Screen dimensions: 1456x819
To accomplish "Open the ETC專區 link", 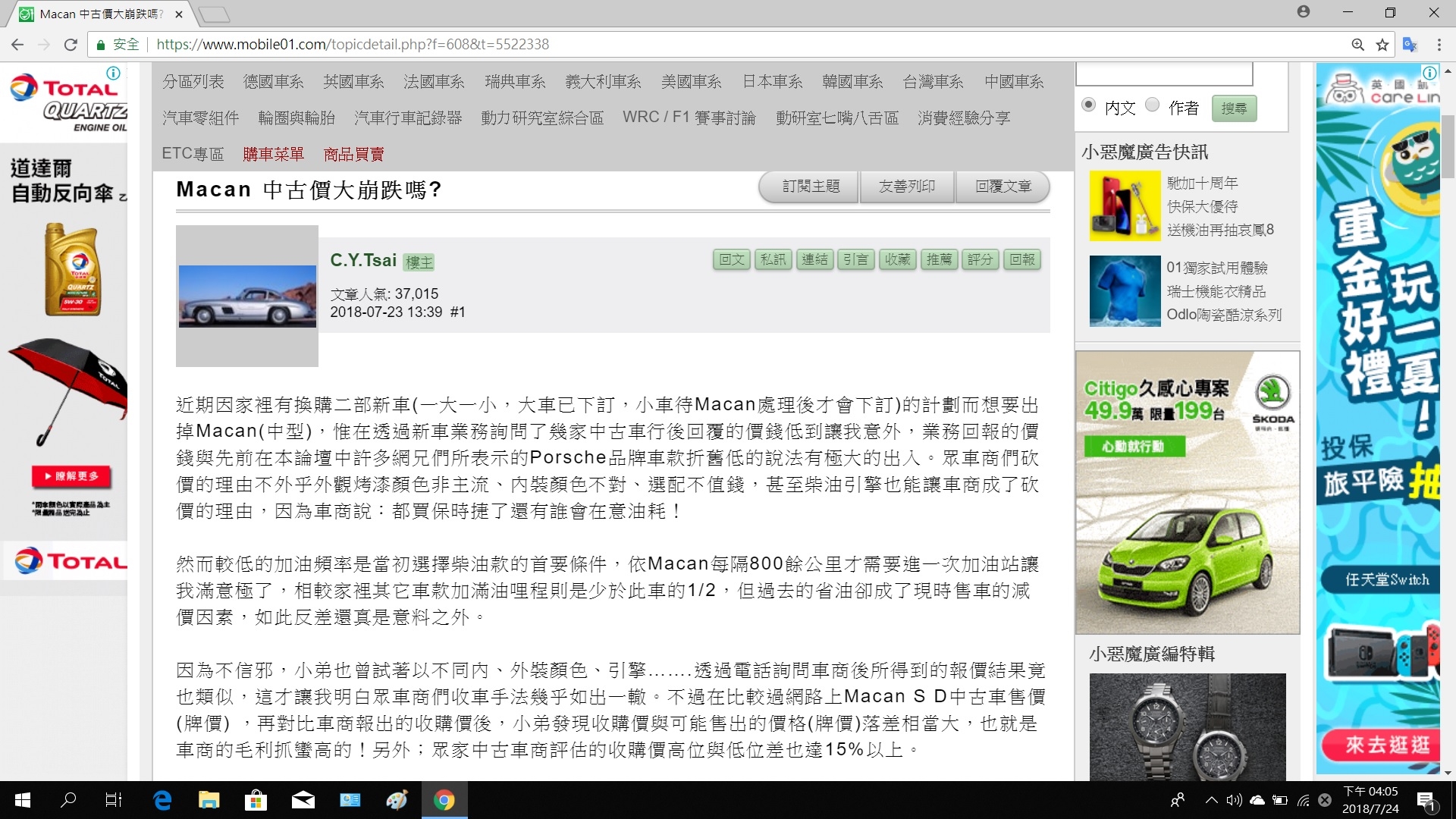I will pyautogui.click(x=193, y=155).
